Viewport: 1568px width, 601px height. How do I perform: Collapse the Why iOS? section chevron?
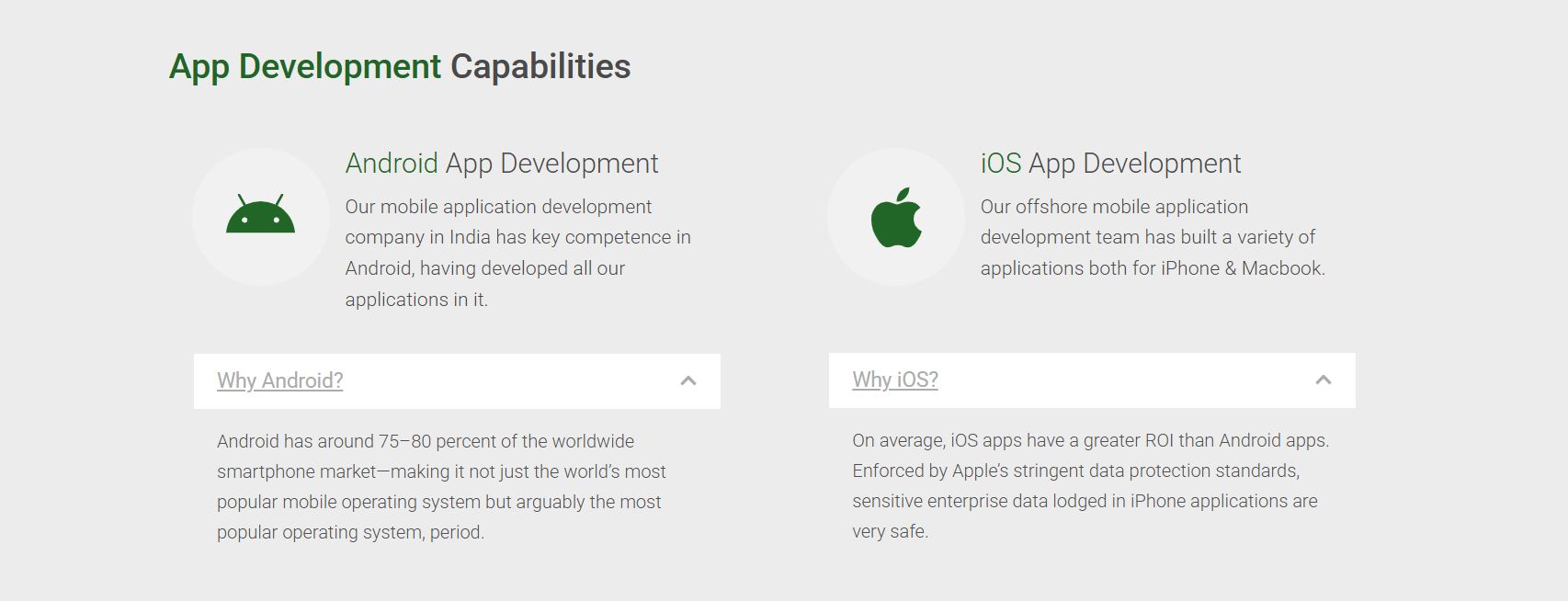pos(1323,380)
